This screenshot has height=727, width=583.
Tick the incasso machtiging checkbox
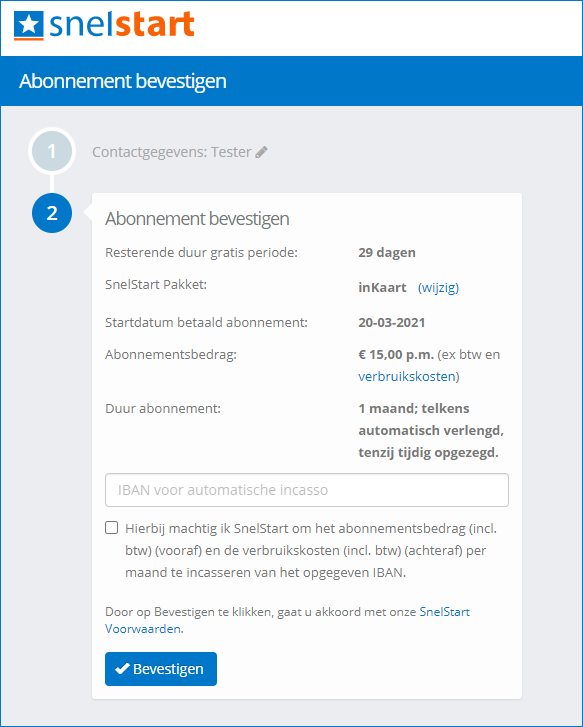111,528
